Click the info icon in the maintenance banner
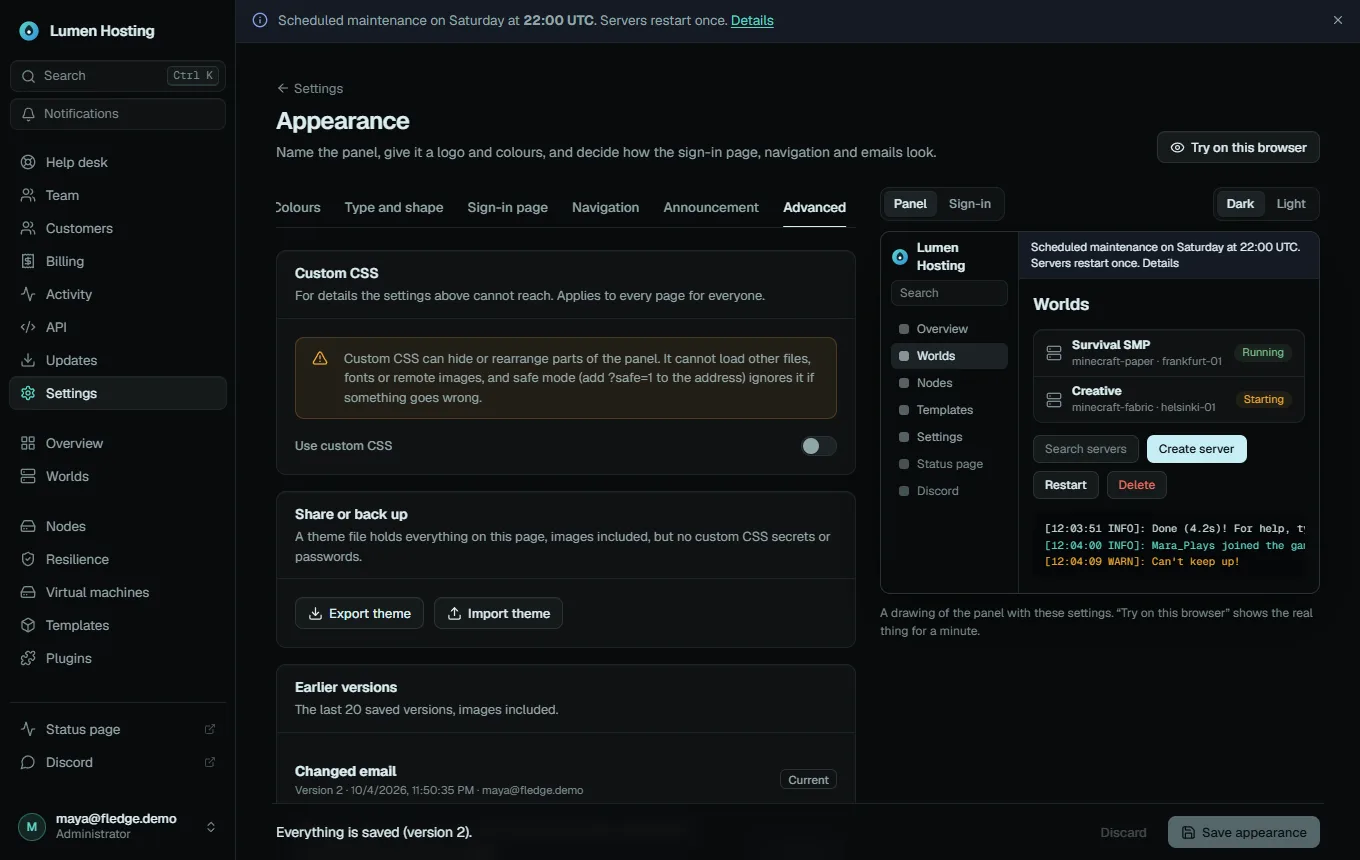1360x860 pixels. 260,20
